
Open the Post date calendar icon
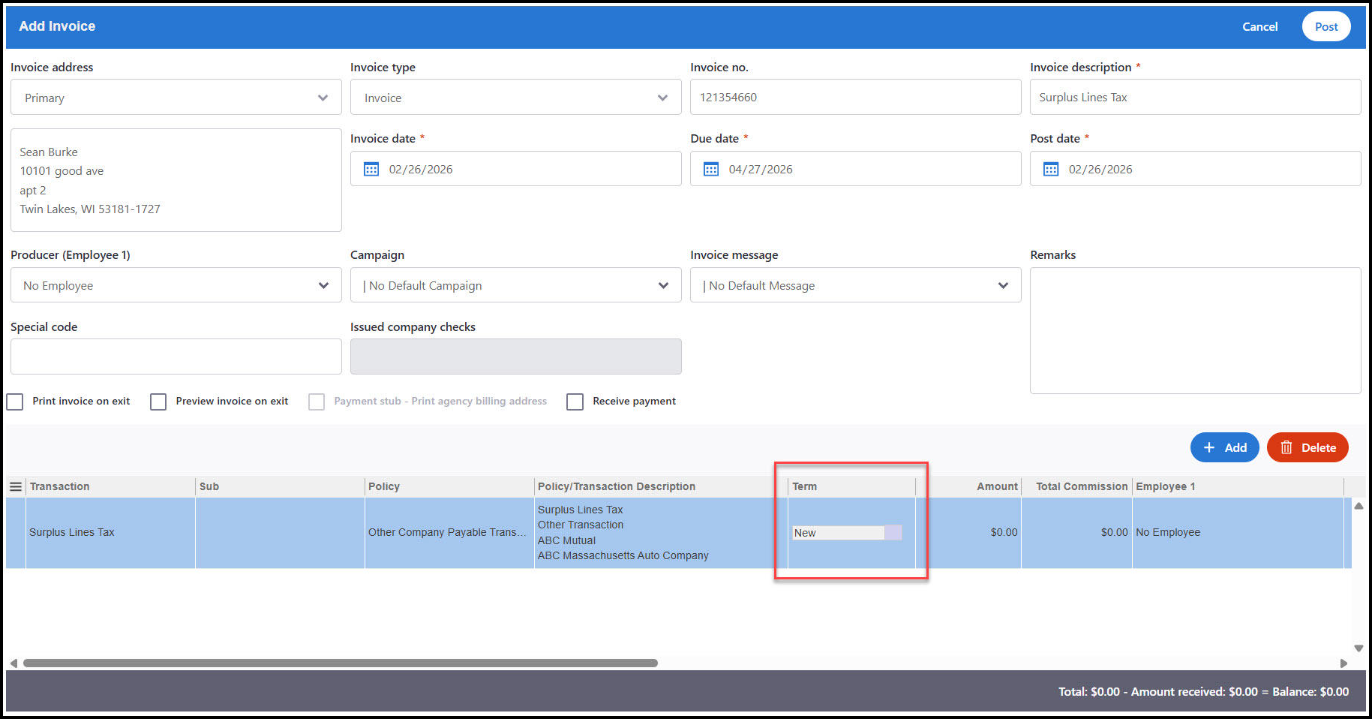click(x=1051, y=169)
